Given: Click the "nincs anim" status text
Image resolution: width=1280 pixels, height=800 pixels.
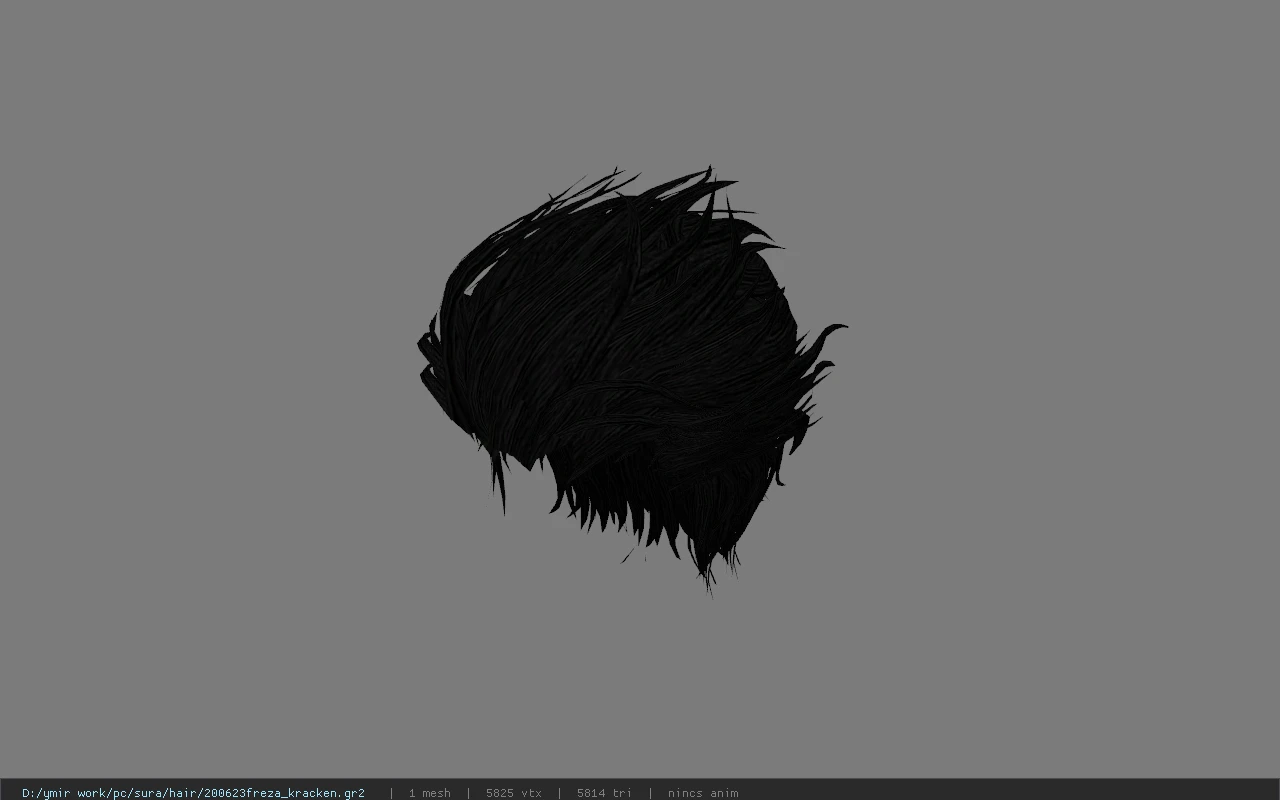Looking at the screenshot, I should point(703,793).
